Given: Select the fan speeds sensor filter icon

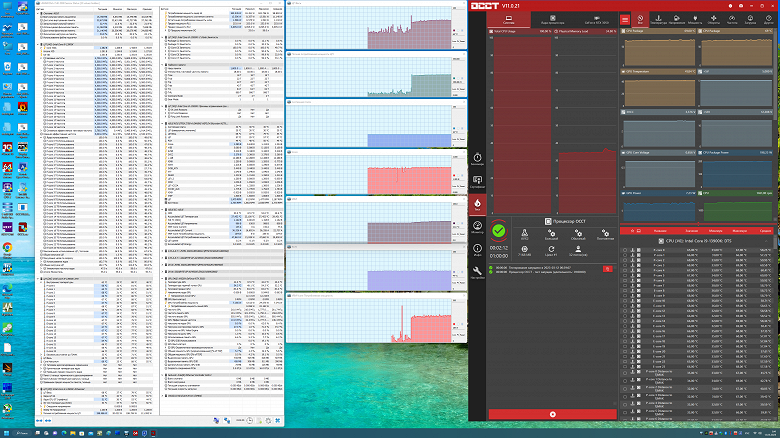Looking at the screenshot, I should 713,19.
